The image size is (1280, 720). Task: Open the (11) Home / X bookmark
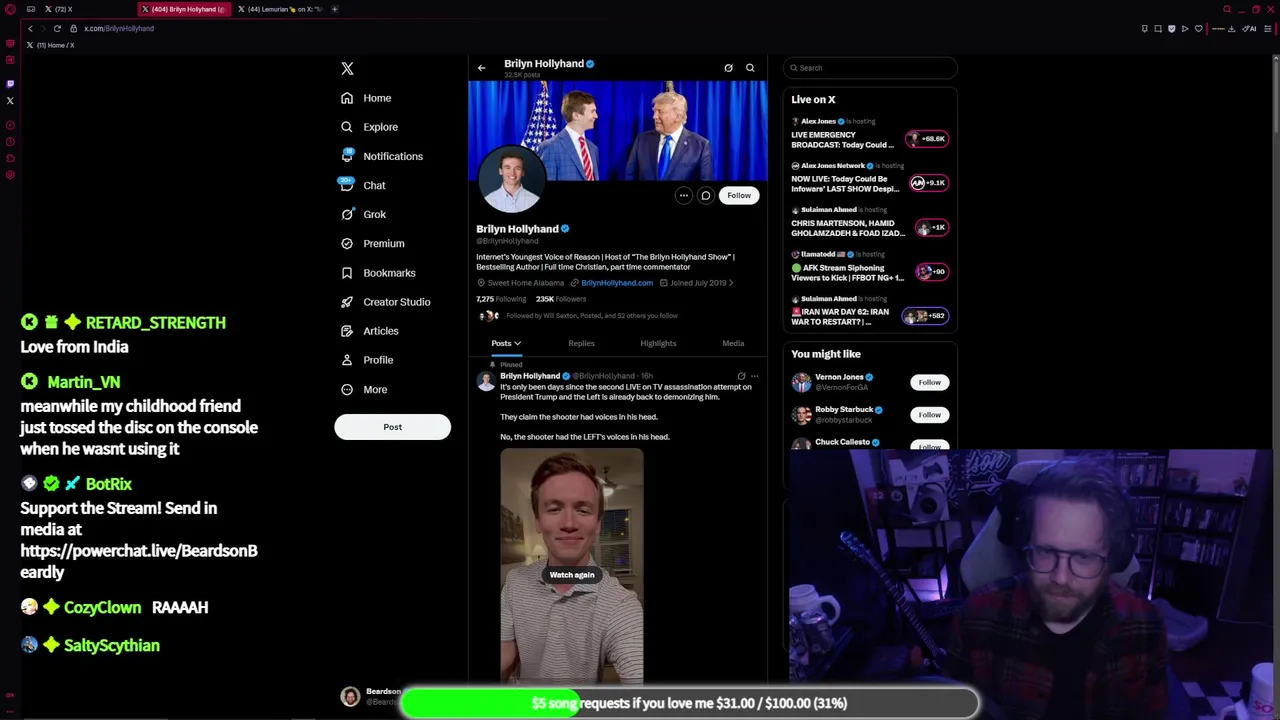pos(51,45)
